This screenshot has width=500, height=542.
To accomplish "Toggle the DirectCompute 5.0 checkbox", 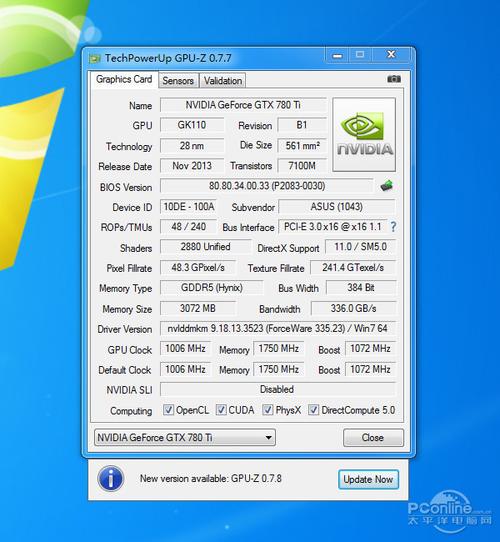I will click(x=313, y=410).
